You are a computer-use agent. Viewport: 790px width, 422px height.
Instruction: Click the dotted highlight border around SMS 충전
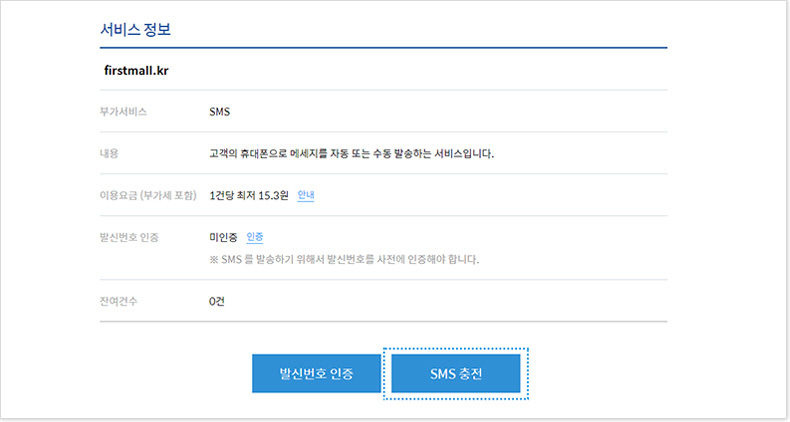click(x=455, y=348)
